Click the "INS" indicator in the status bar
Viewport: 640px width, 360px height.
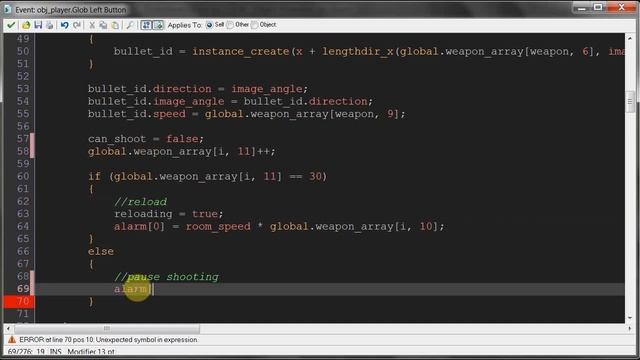(55, 352)
